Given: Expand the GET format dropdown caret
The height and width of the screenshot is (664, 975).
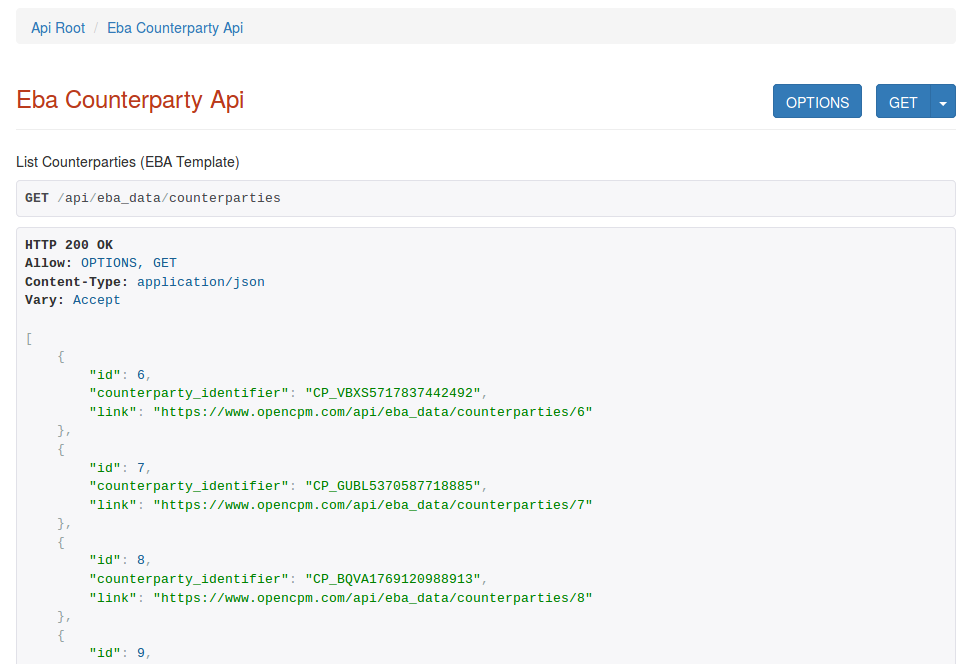Looking at the screenshot, I should (943, 102).
